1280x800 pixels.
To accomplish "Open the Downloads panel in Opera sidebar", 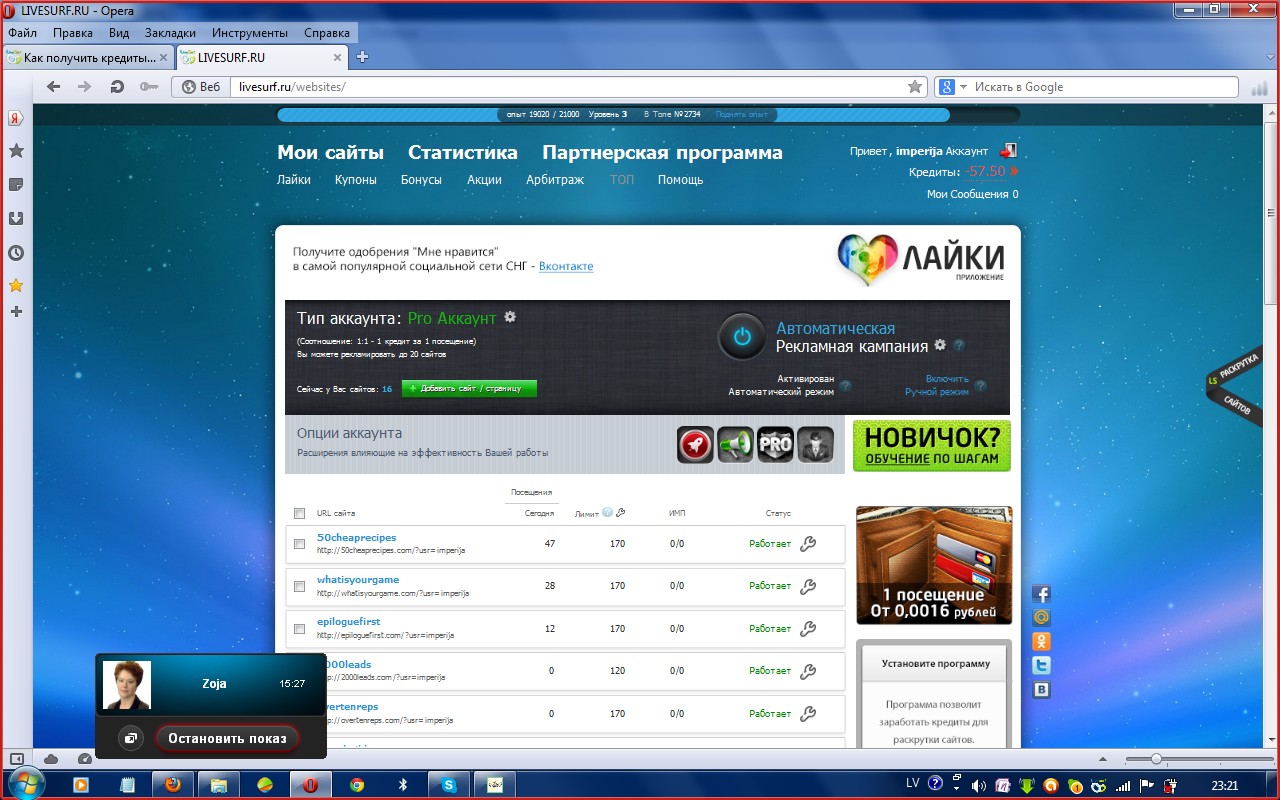I will tap(16, 219).
